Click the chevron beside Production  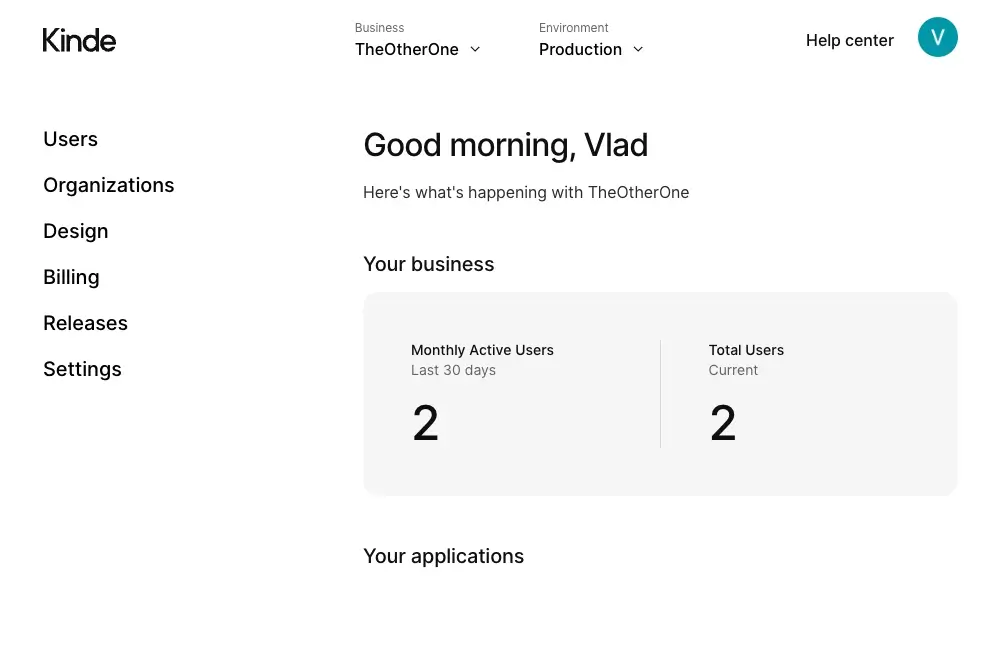pyautogui.click(x=638, y=49)
